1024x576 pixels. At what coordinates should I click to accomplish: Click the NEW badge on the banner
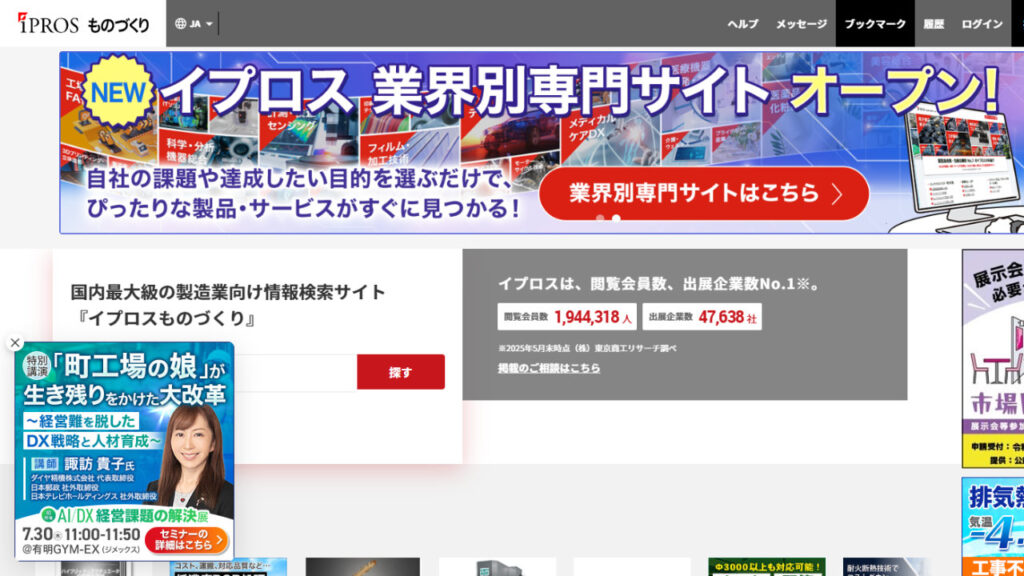[118, 92]
